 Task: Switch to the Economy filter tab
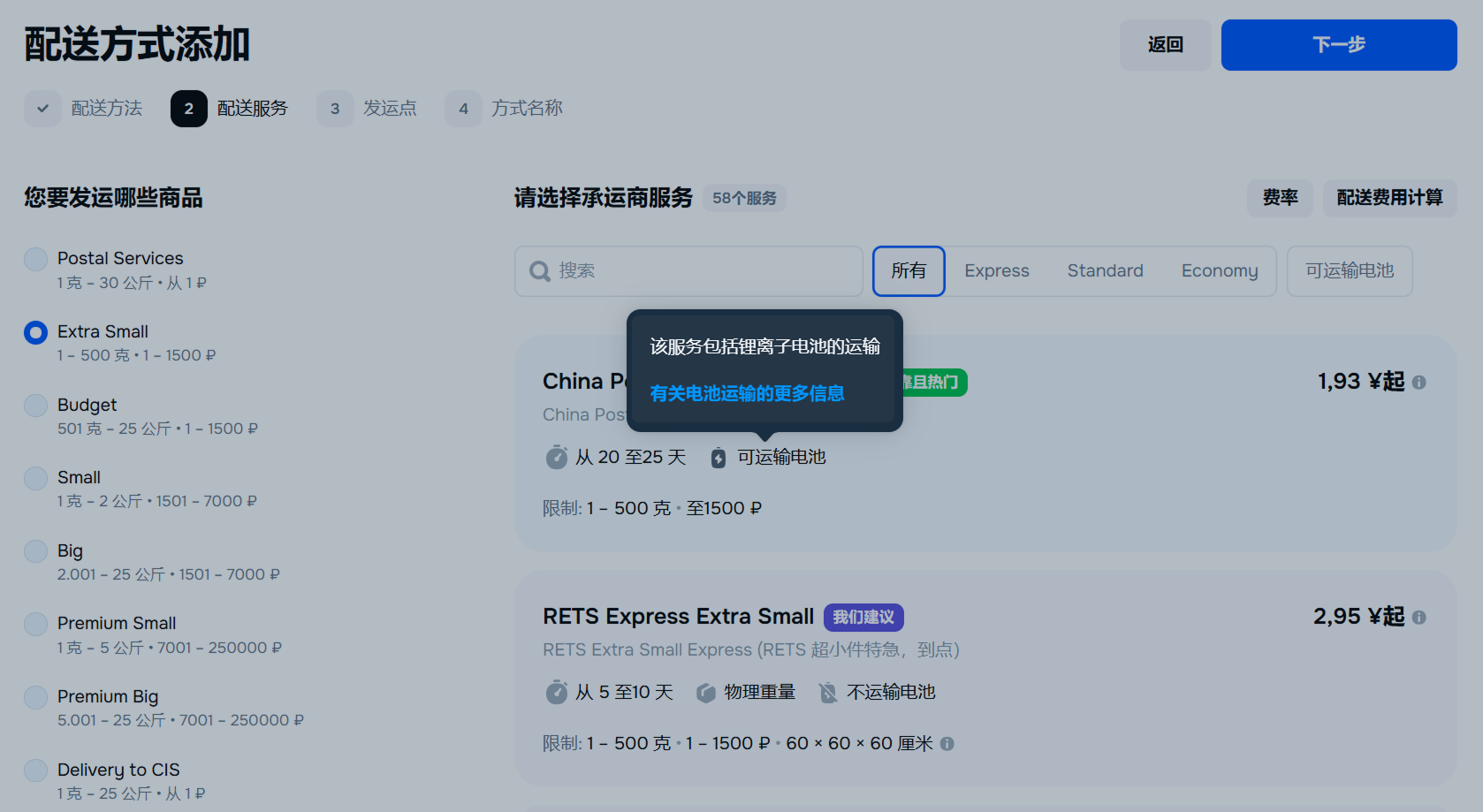point(1219,271)
